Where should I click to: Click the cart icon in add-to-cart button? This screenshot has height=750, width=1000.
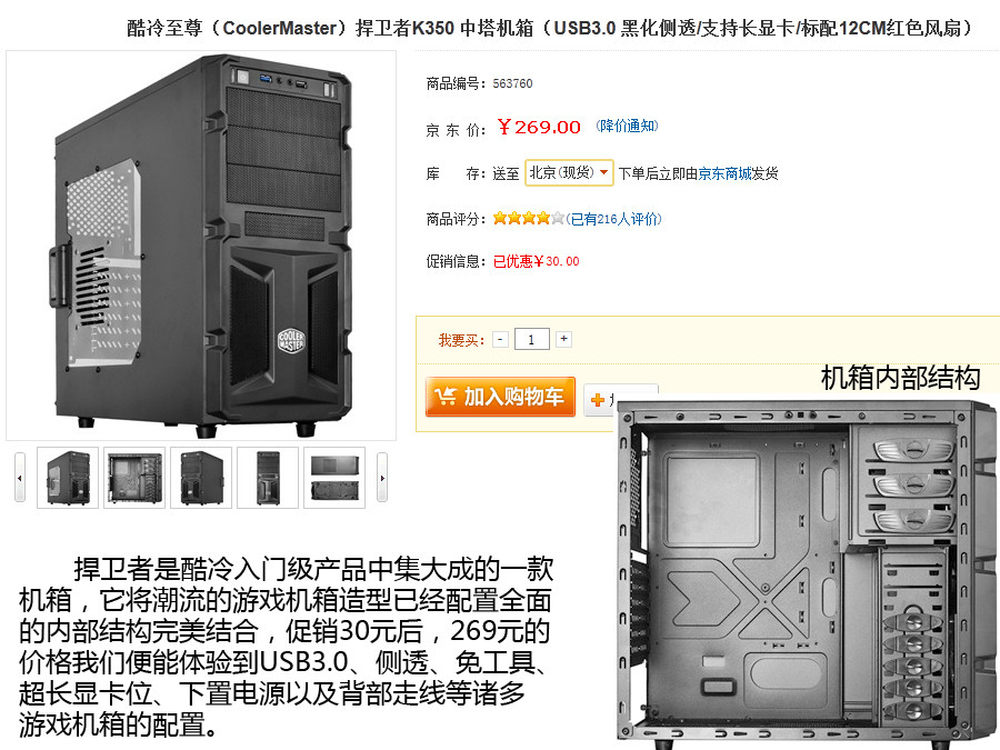point(445,397)
